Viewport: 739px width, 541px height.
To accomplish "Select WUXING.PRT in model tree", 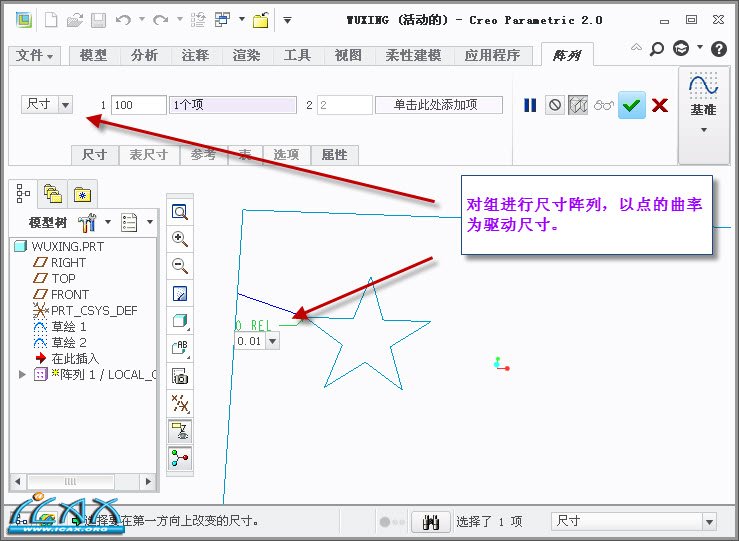I will point(67,246).
